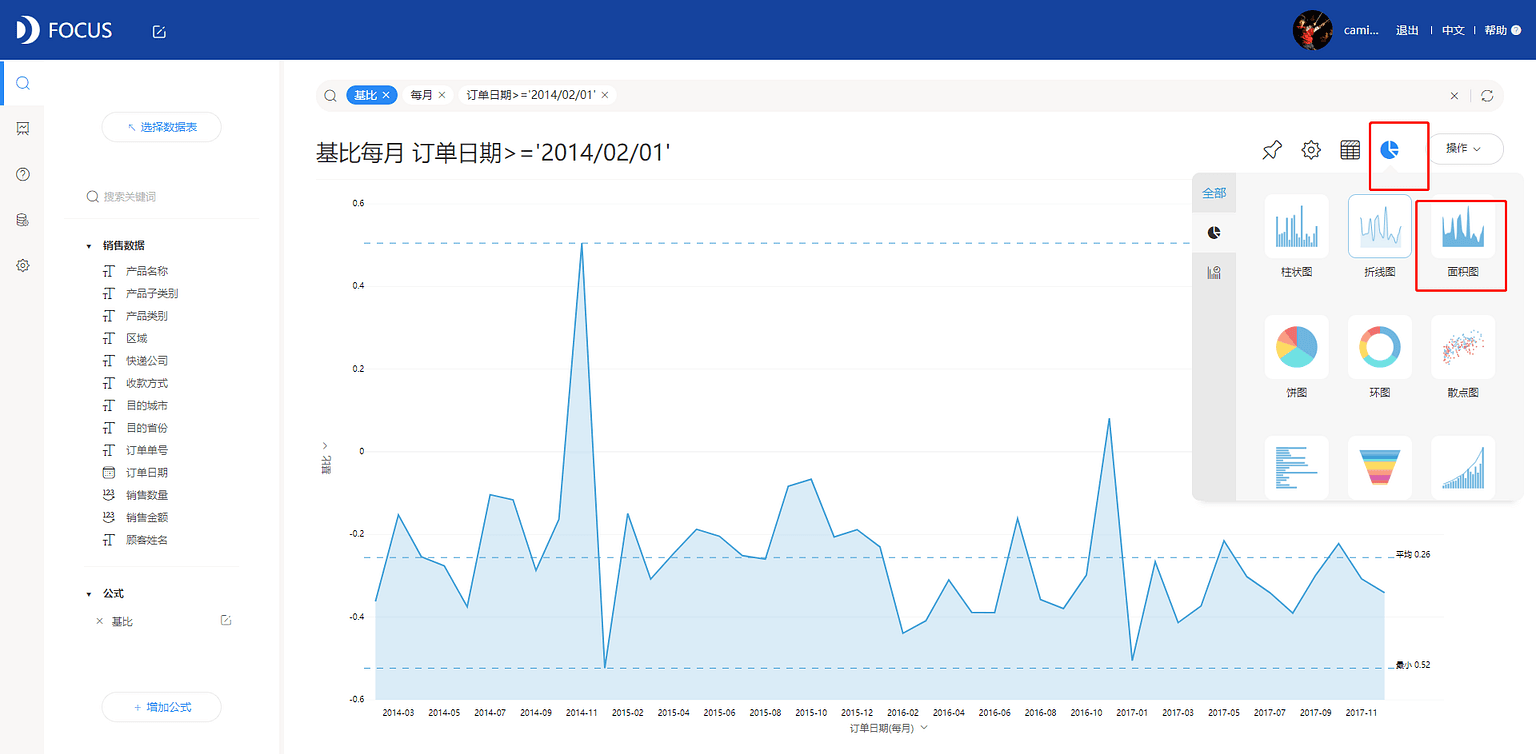
Task: Select the 区域 column
Action: [x=136, y=338]
